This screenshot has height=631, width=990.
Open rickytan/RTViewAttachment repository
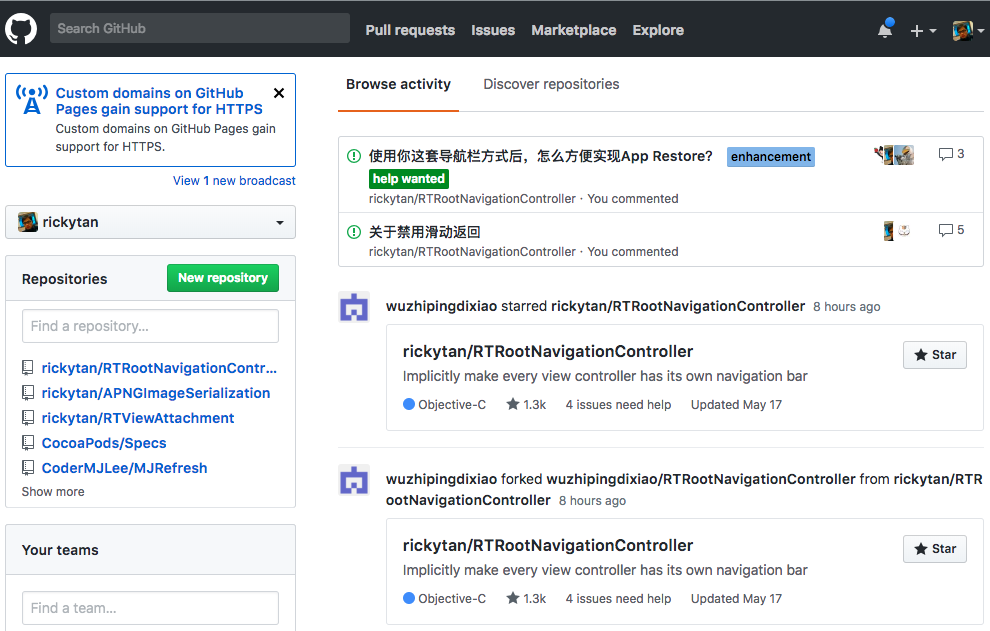point(138,418)
